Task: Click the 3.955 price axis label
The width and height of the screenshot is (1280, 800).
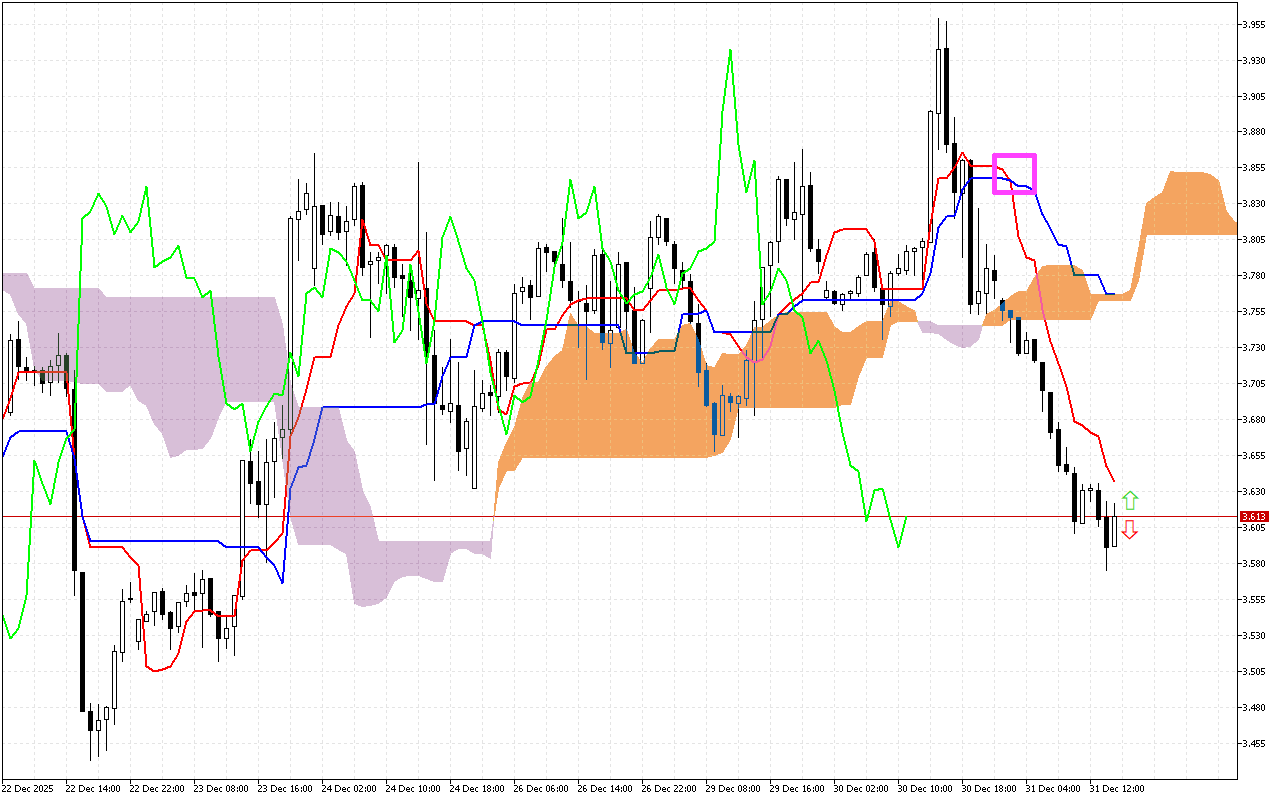Action: 1252,24
